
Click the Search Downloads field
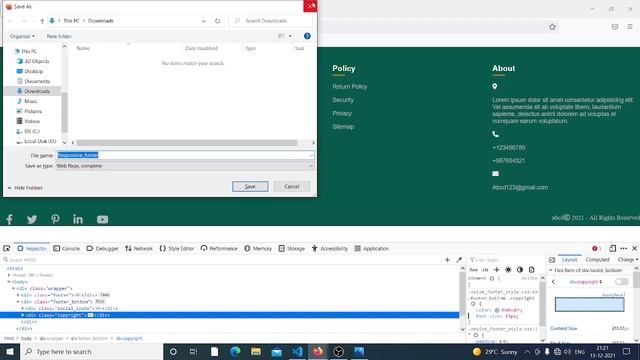click(271, 21)
